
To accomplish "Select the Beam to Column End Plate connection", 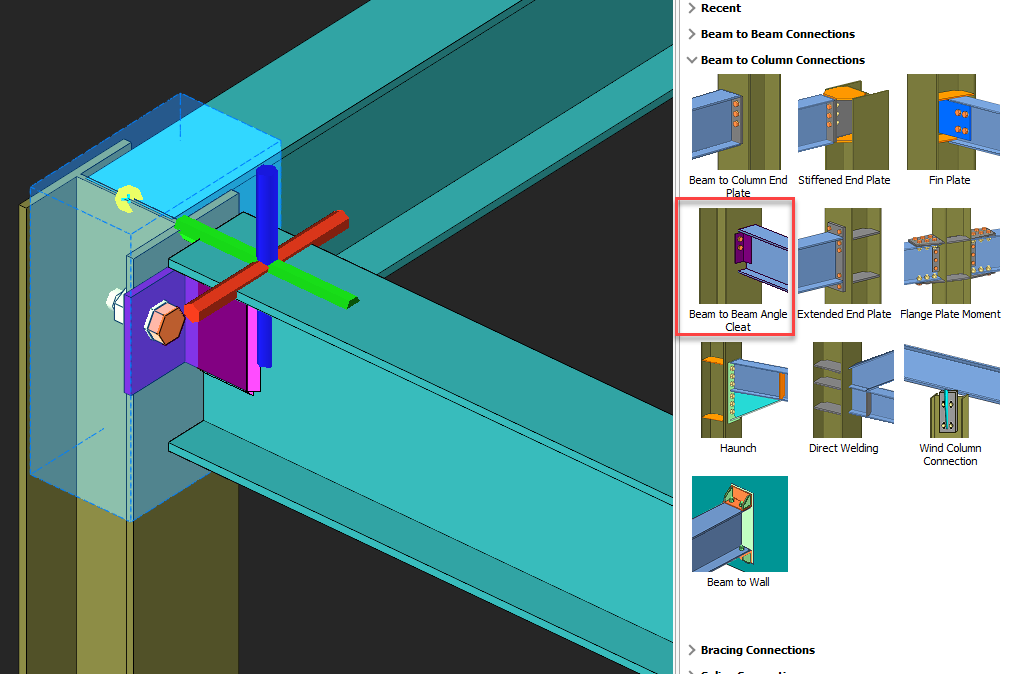I will coord(738,122).
